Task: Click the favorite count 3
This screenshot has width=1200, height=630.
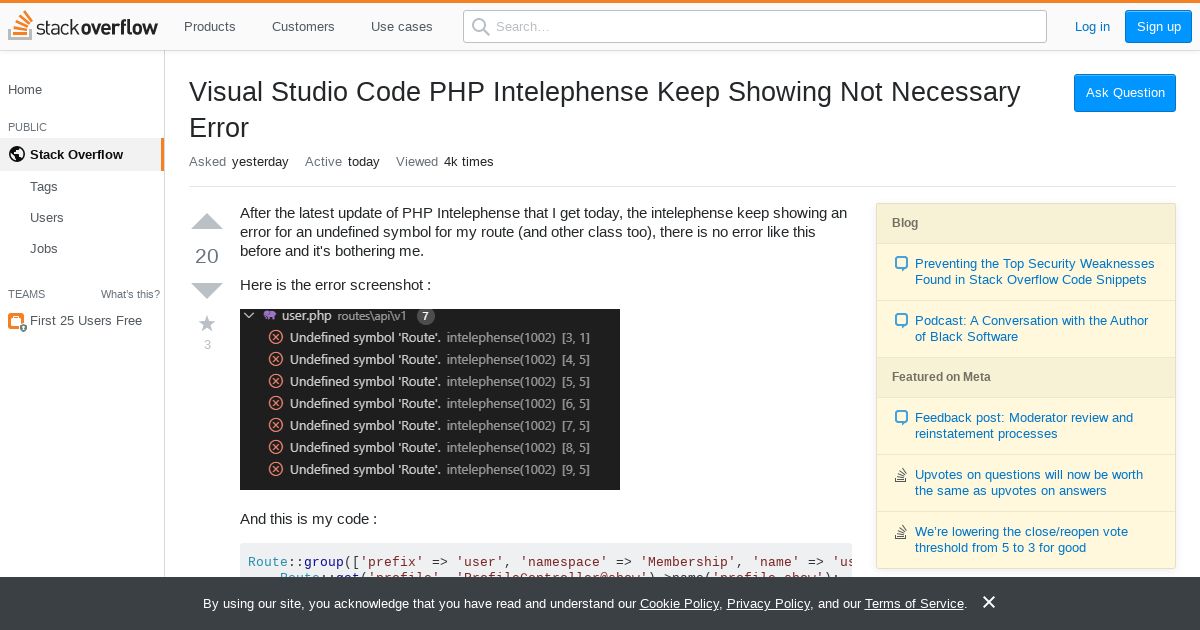Action: click(x=207, y=345)
